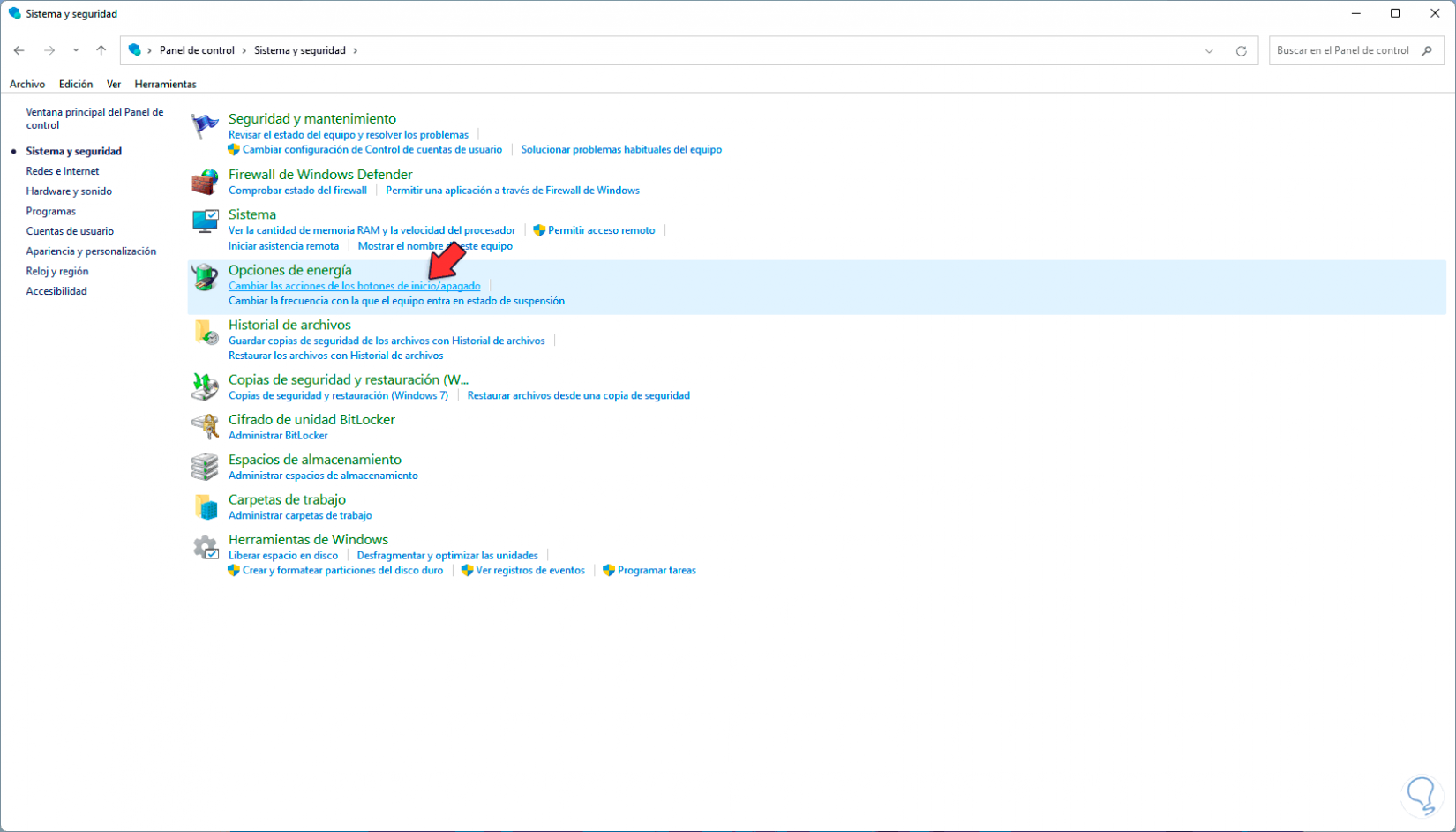
Task: Click Permitir acceso remoto link
Action: [x=602, y=230]
